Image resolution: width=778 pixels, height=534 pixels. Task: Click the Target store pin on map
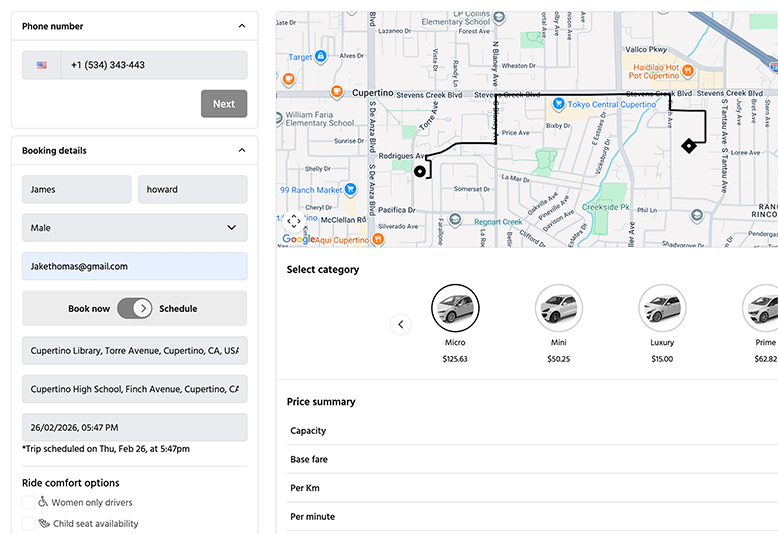coord(321,56)
